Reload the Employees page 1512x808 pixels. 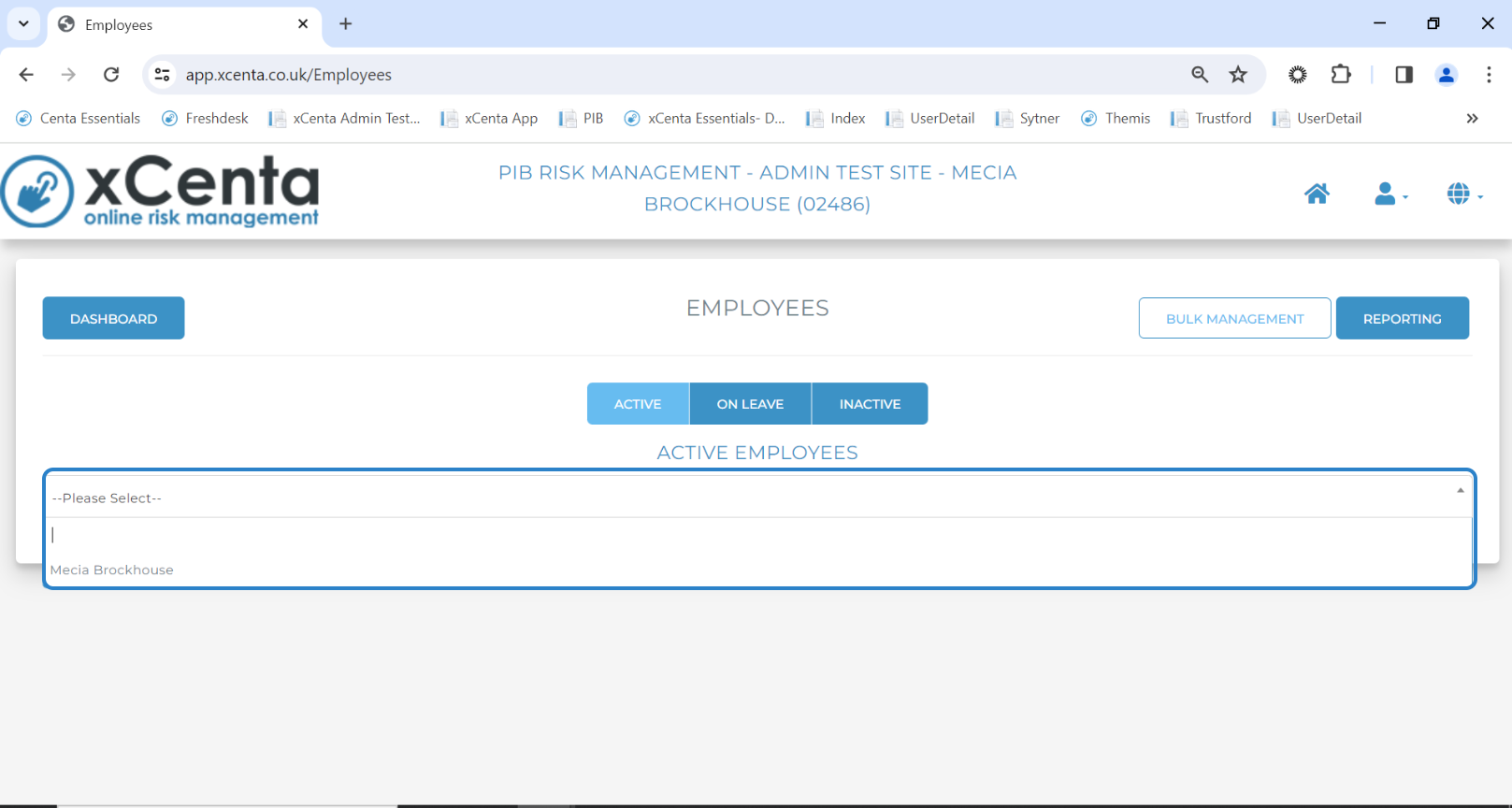coord(111,75)
